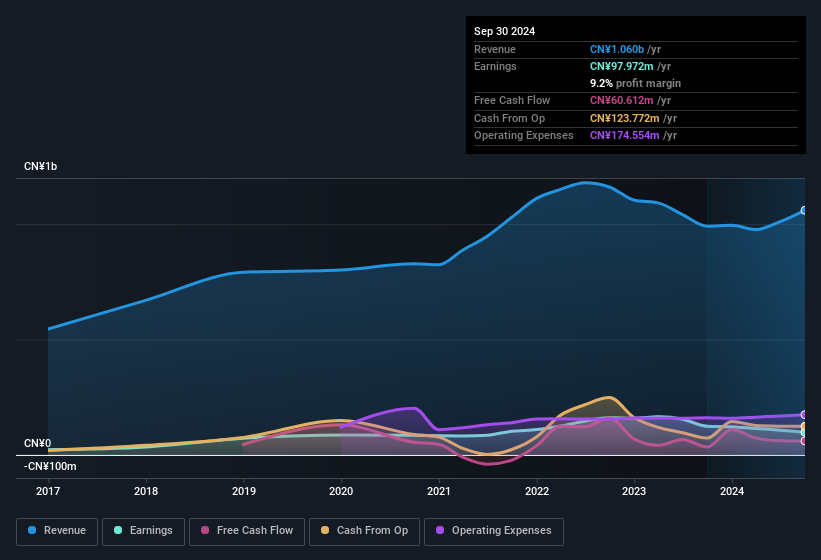The image size is (821, 560).
Task: Click the CN¥123.772m cash from op value
Action: (625, 118)
